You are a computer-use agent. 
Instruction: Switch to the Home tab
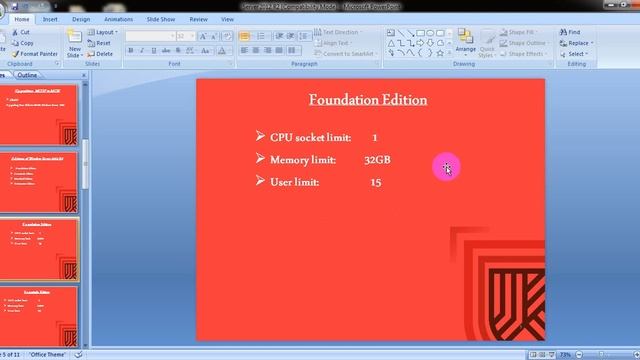(x=22, y=19)
